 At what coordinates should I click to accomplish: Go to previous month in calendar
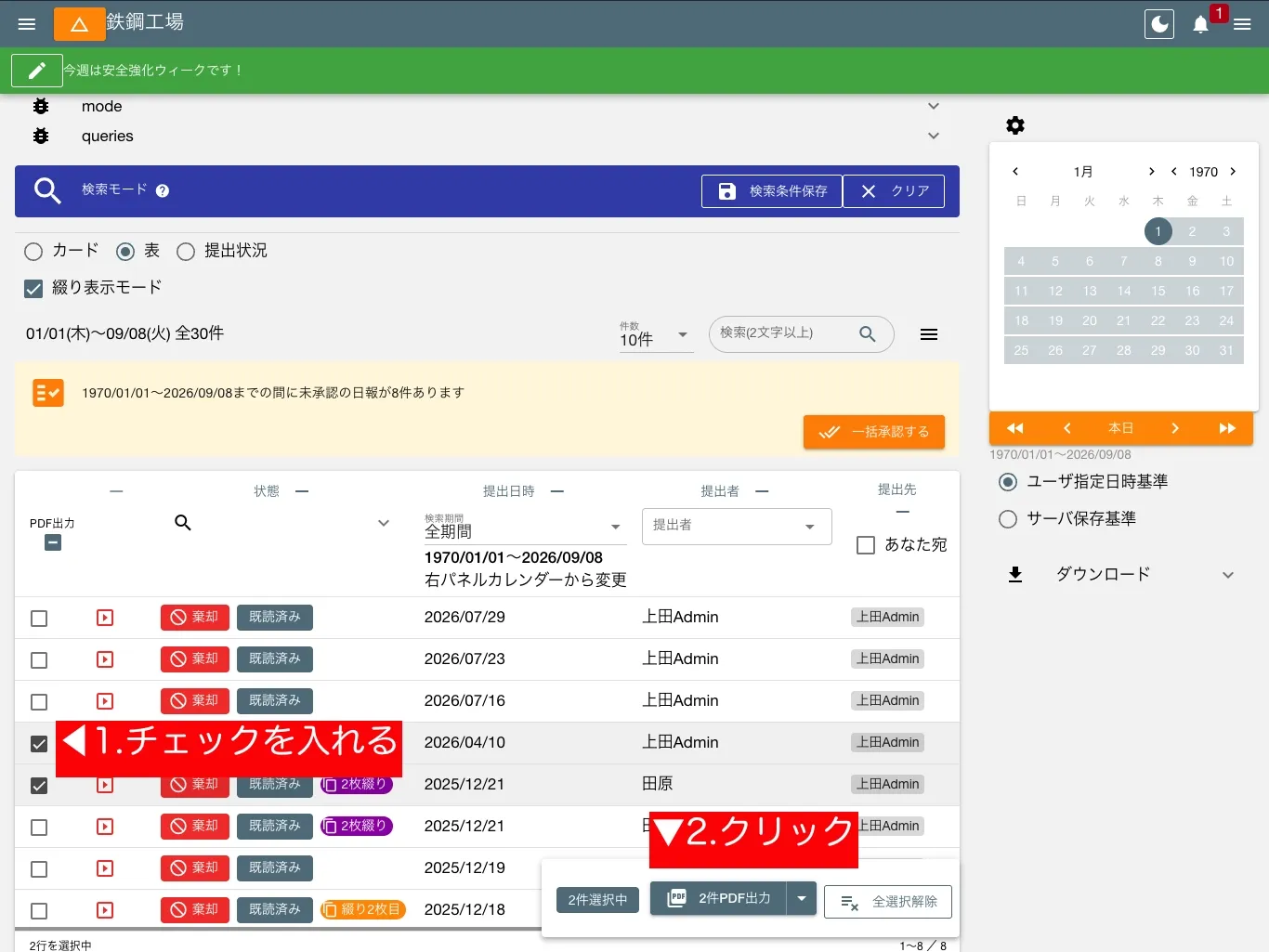click(1015, 172)
